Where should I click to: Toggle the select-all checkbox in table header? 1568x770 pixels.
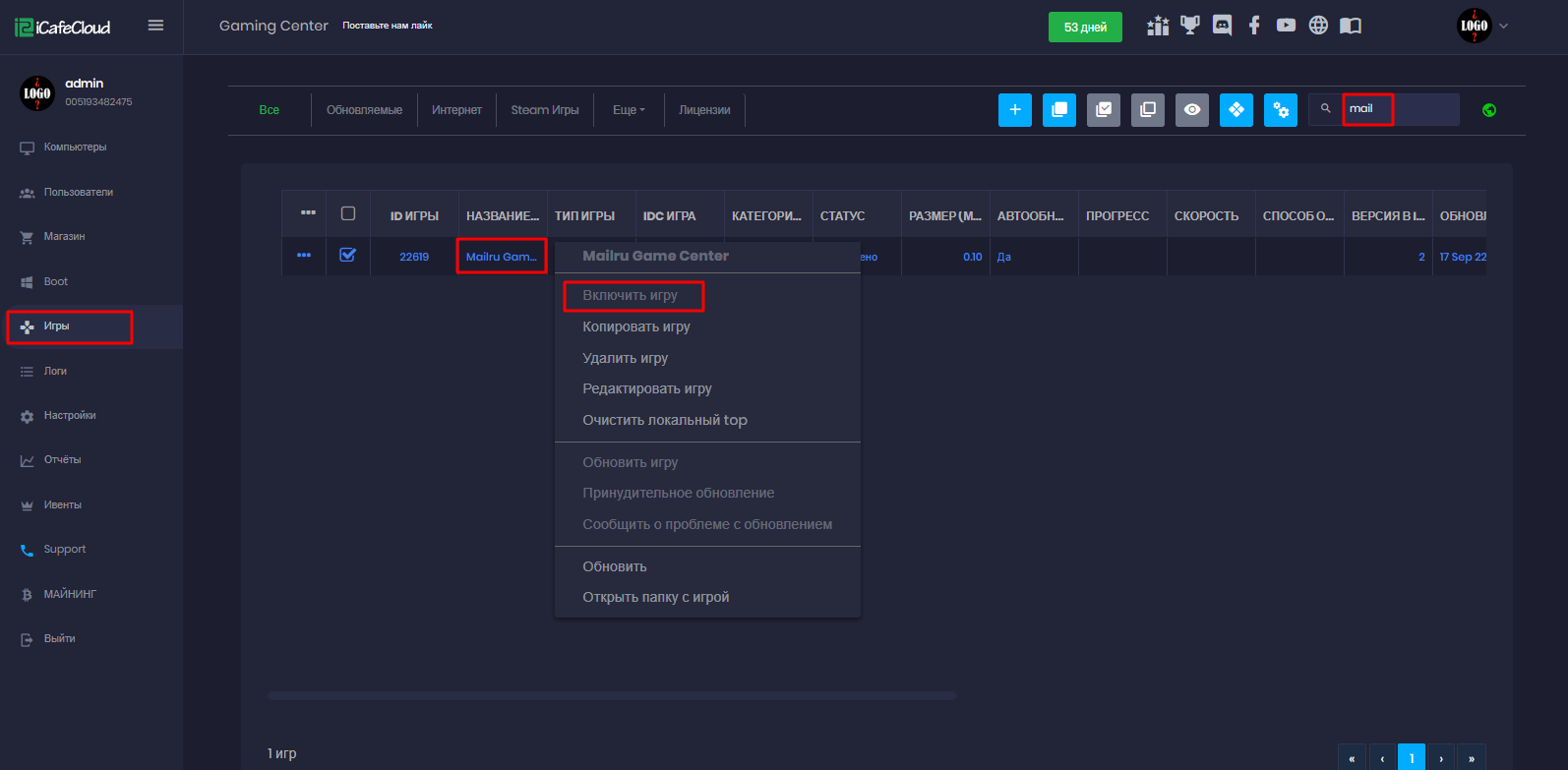pyautogui.click(x=348, y=213)
